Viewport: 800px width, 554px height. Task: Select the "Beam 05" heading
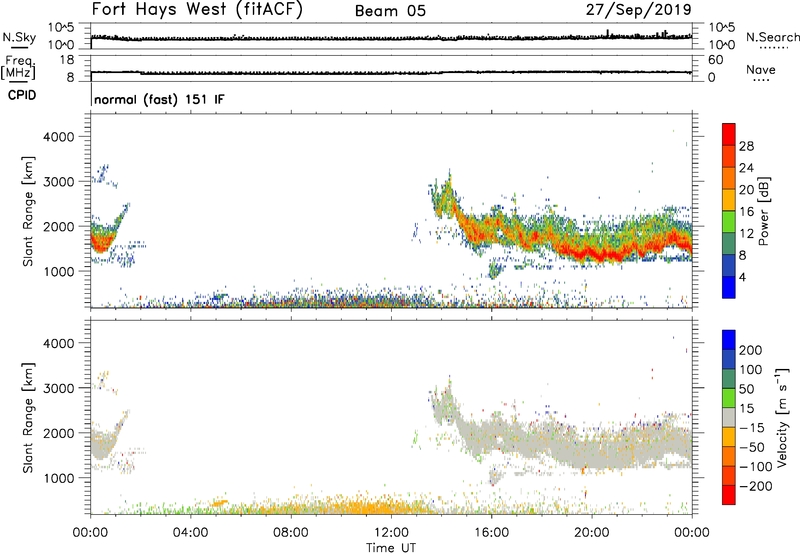[390, 11]
